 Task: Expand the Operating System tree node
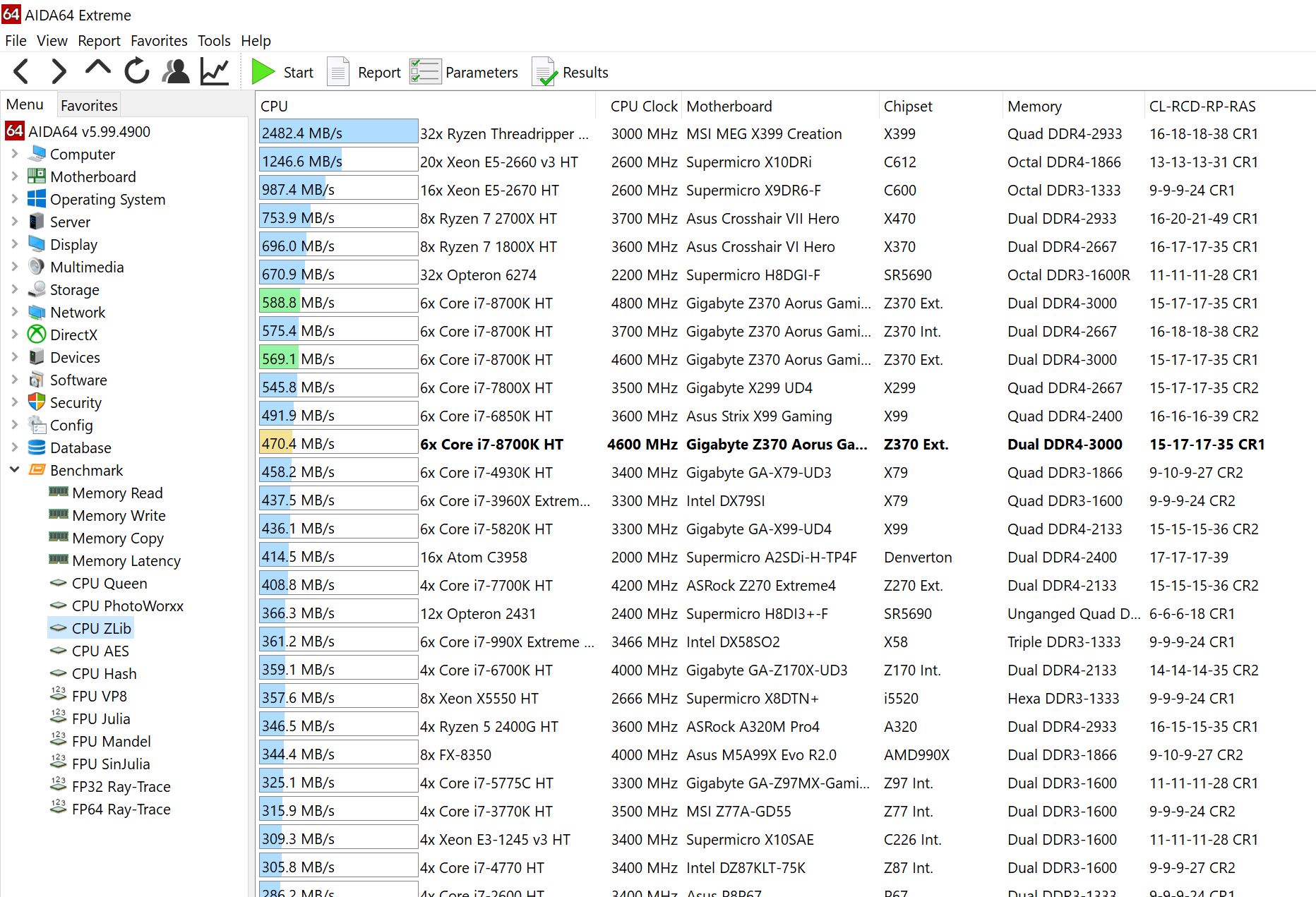(15, 198)
